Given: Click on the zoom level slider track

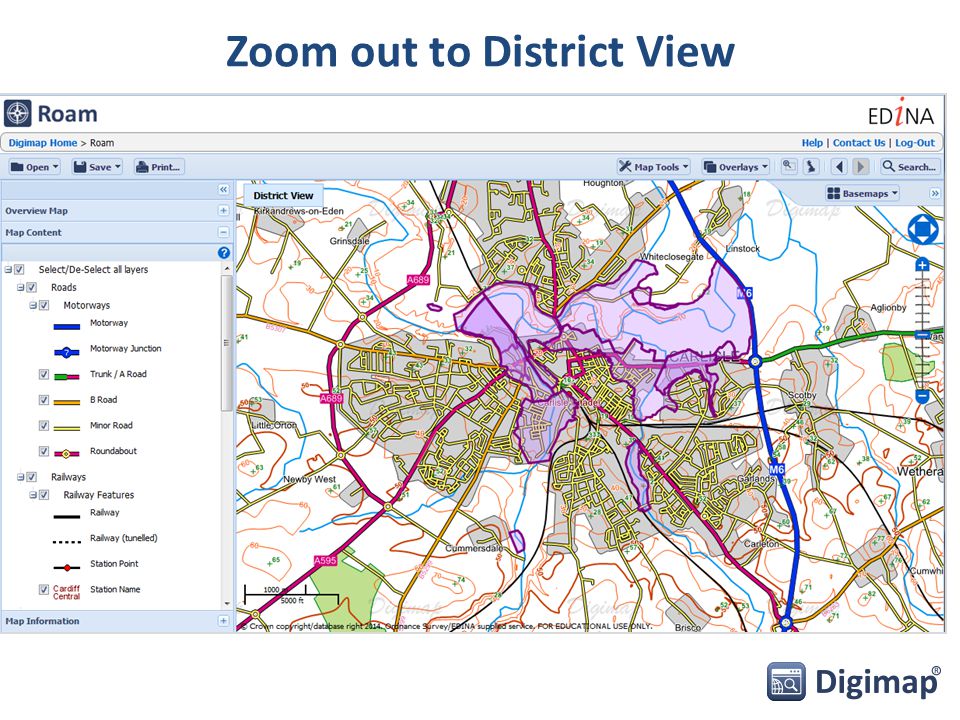Looking at the screenshot, I should [922, 331].
